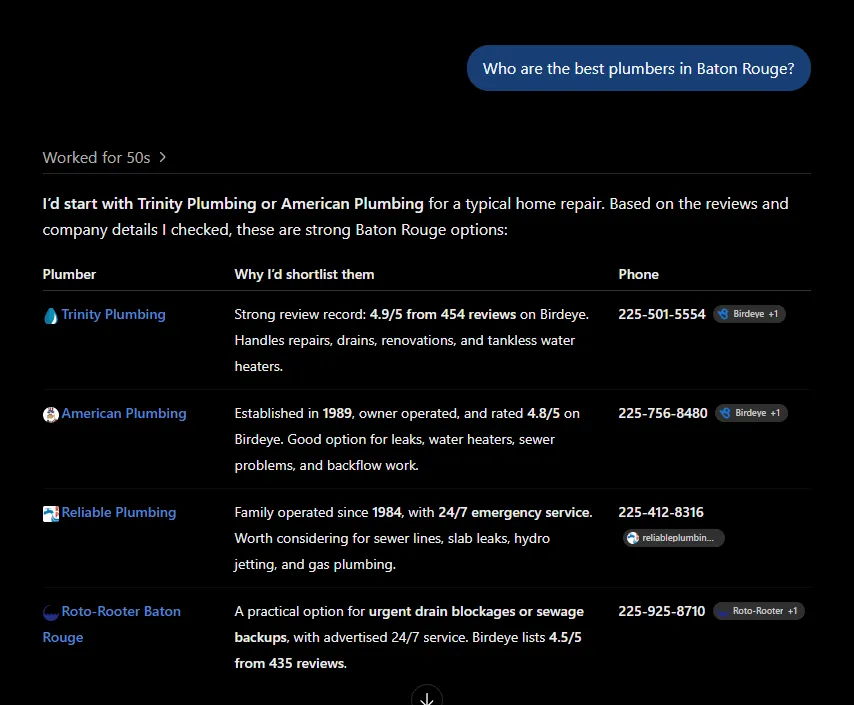Screen dimensions: 854x705
Task: Expand the "Worked for 50s" chevron
Action: 162,157
